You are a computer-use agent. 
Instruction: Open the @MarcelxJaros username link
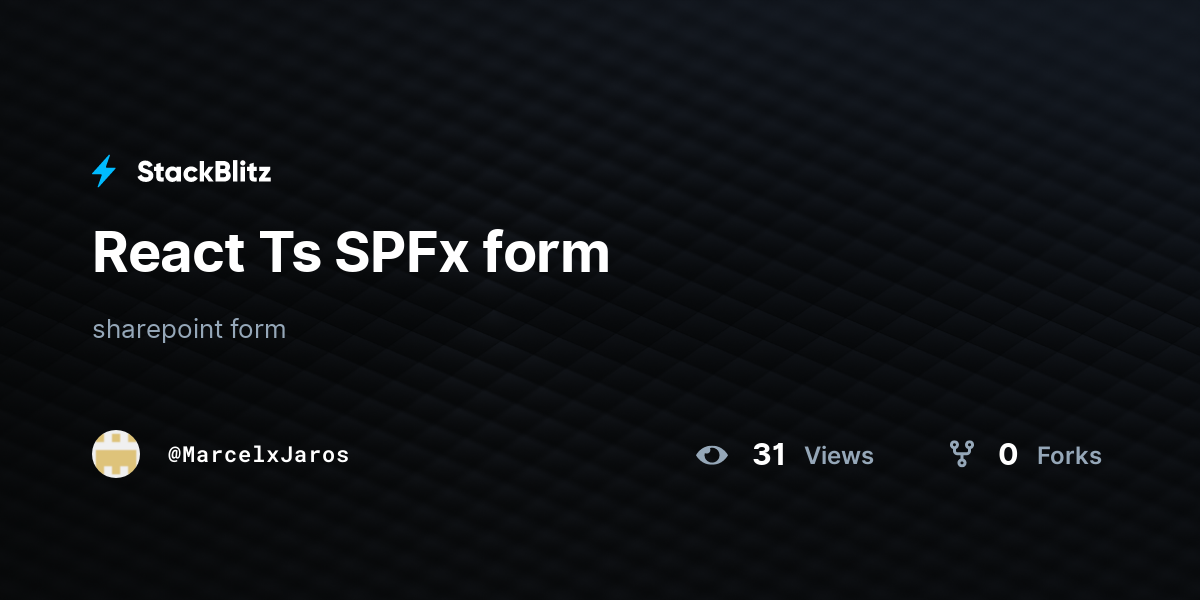258,455
